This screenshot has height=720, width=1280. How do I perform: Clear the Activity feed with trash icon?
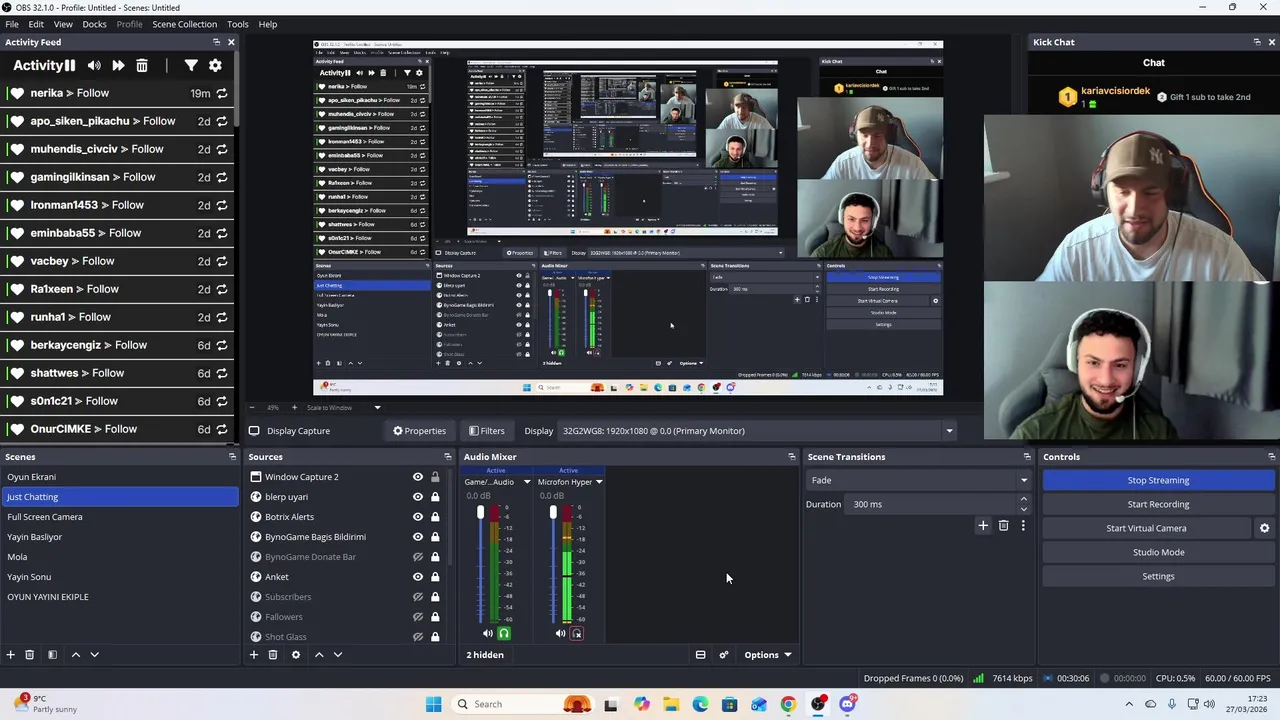[x=142, y=65]
